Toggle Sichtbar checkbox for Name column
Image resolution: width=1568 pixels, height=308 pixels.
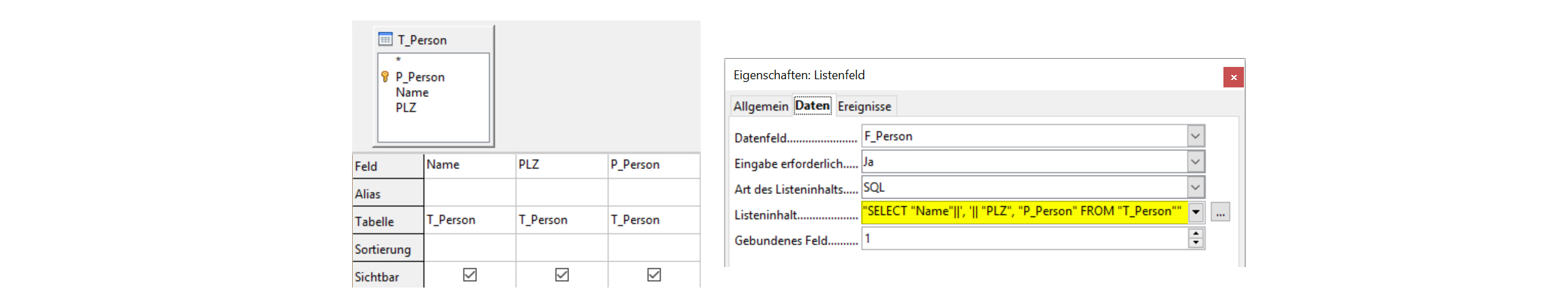point(469,275)
